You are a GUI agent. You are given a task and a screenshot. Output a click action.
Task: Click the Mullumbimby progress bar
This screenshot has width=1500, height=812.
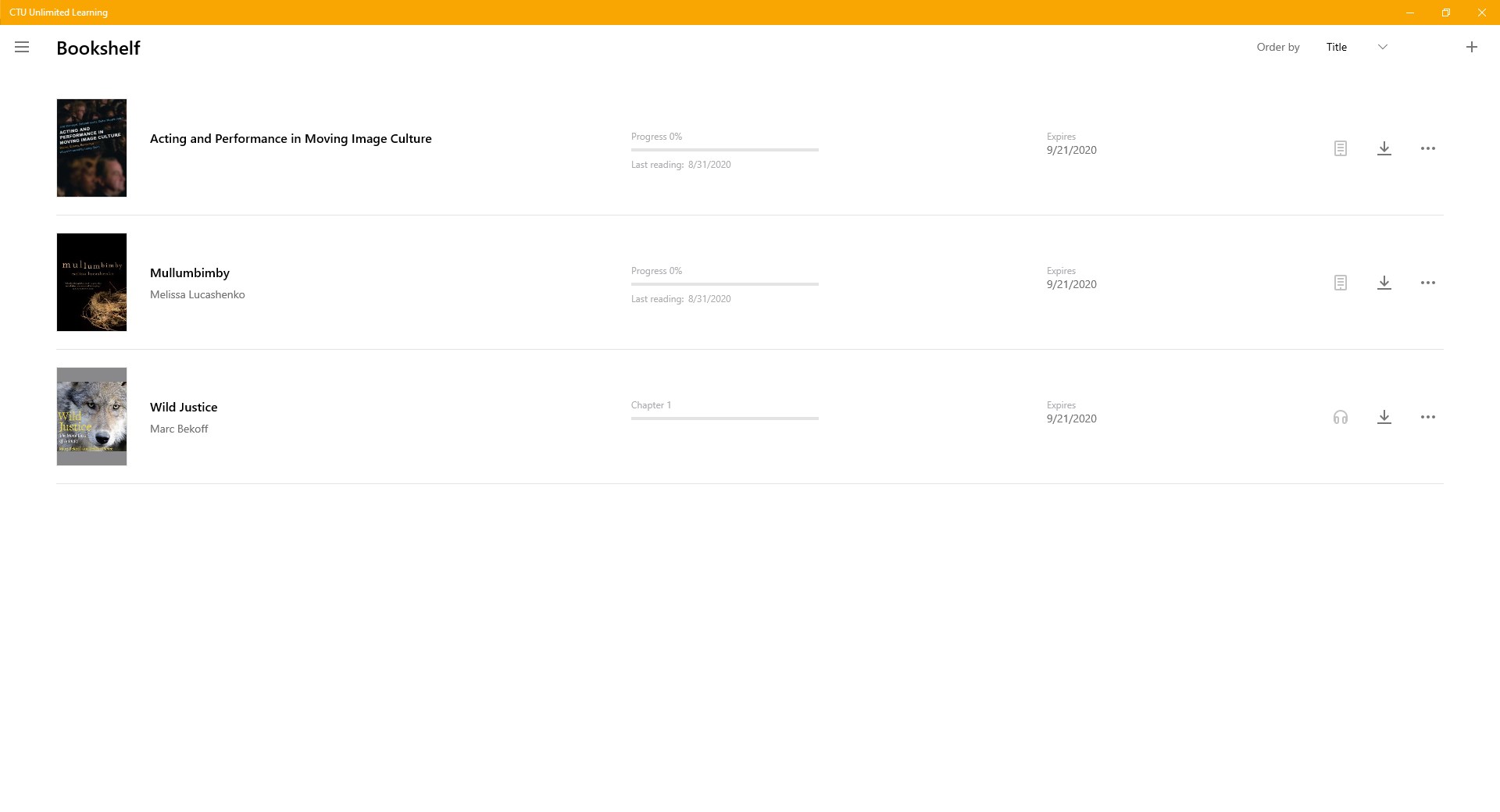[x=724, y=283]
